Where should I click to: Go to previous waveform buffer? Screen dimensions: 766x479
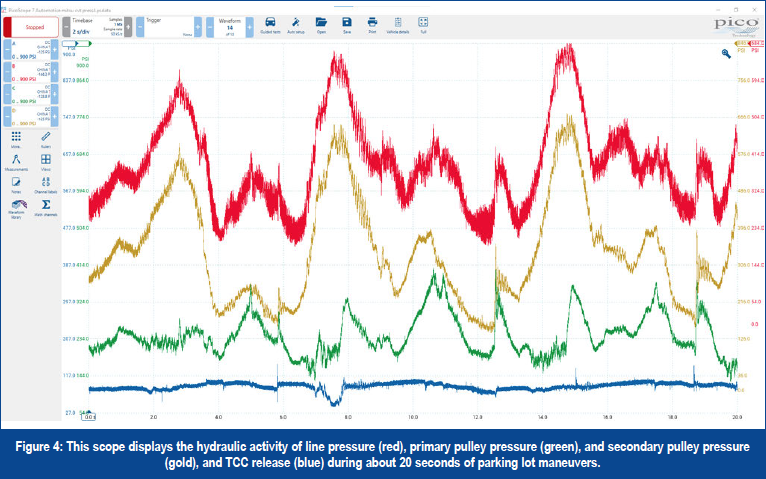pyautogui.click(x=210, y=27)
